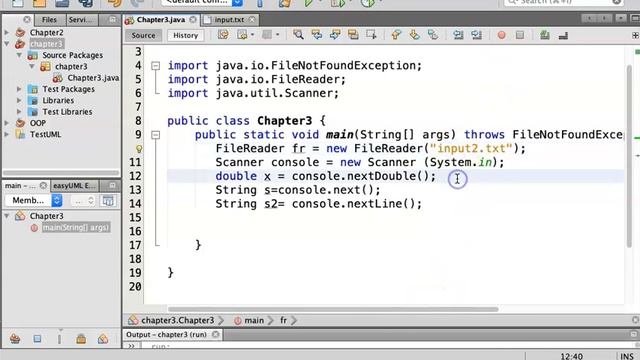Click the Clean and Build hammer icon
This screenshot has height=360, width=640.
coord(285,3)
